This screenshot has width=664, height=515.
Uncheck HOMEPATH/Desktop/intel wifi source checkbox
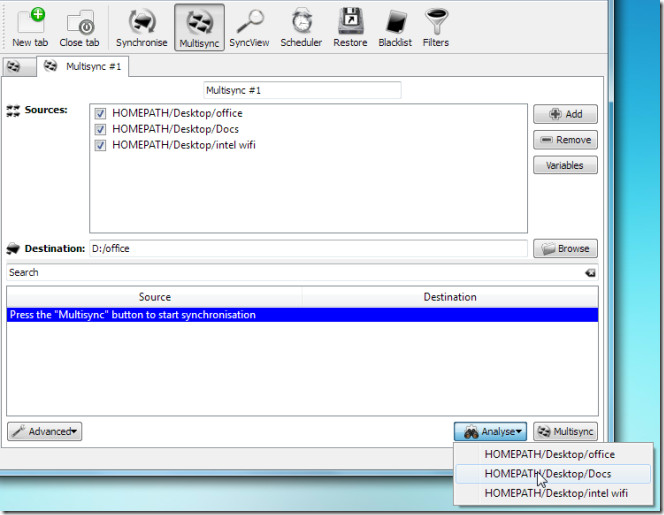pyautogui.click(x=100, y=145)
